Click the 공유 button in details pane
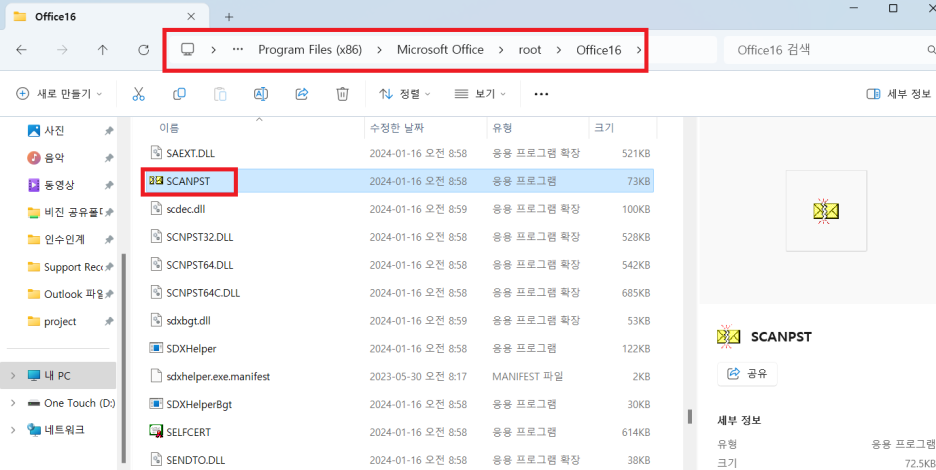 [747, 374]
